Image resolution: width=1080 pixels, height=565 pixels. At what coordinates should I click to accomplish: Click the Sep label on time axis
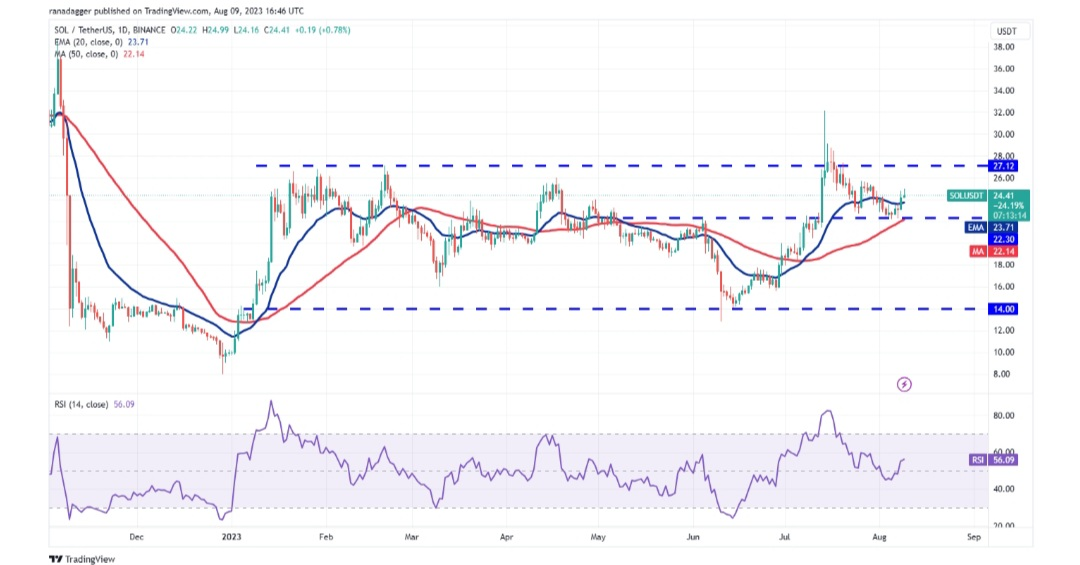click(x=973, y=537)
